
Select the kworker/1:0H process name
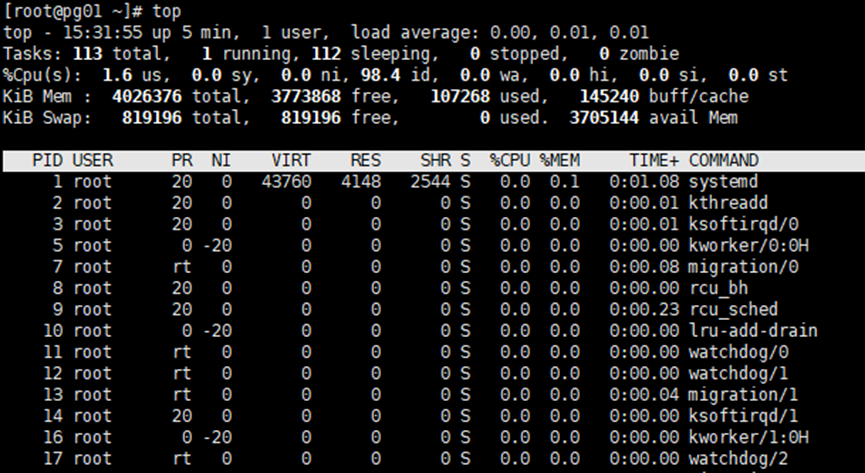point(748,437)
